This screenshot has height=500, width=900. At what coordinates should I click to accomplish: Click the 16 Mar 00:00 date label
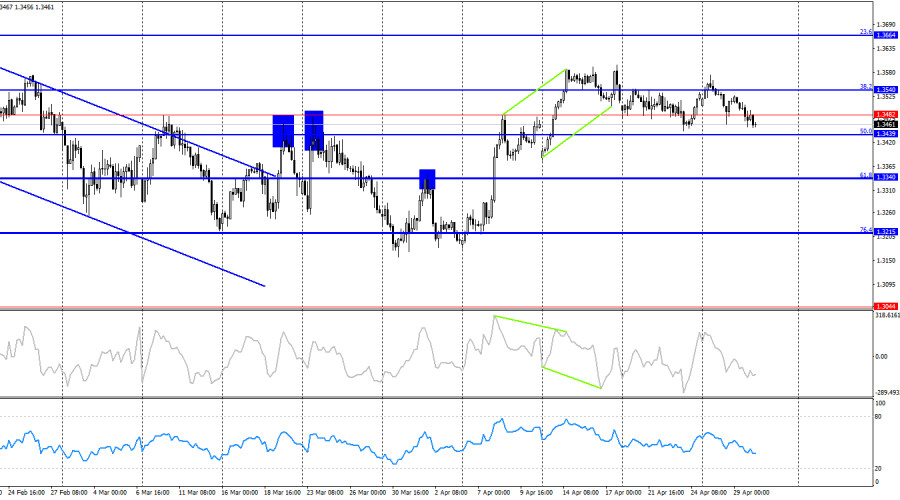(x=239, y=493)
